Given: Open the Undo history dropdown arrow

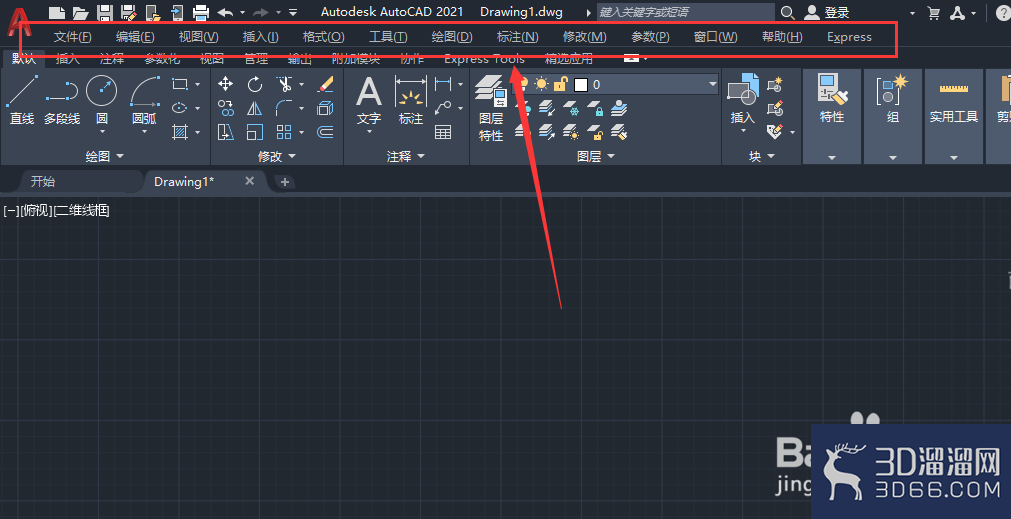Looking at the screenshot, I should (242, 12).
